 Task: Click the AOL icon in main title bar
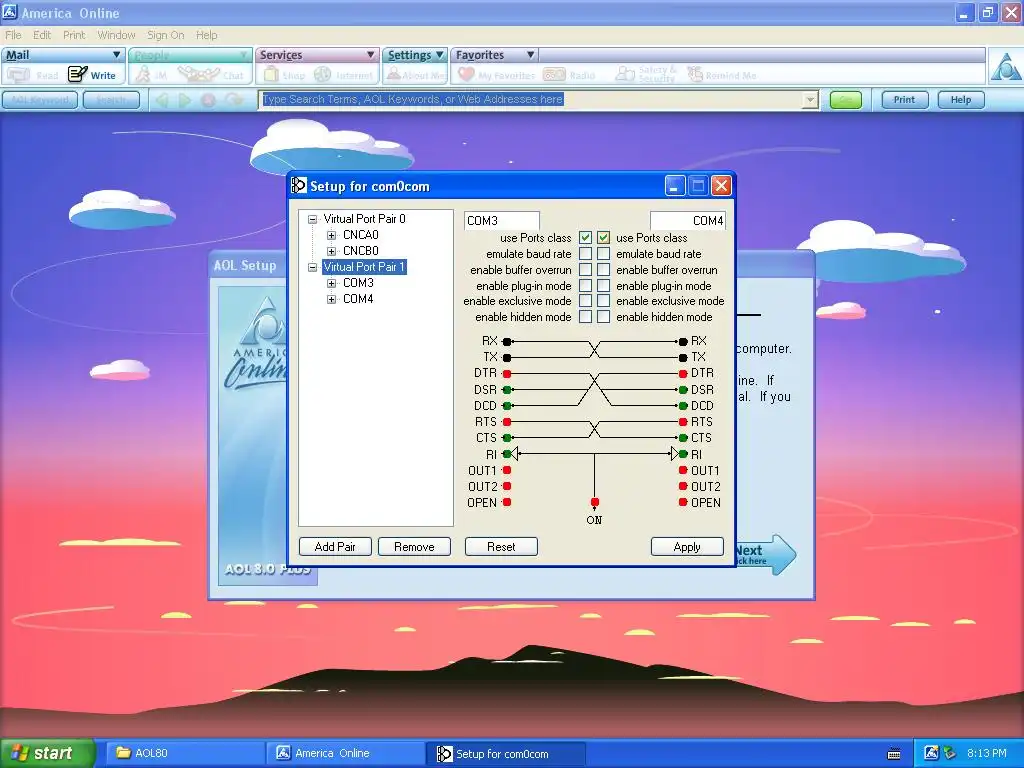[9, 12]
